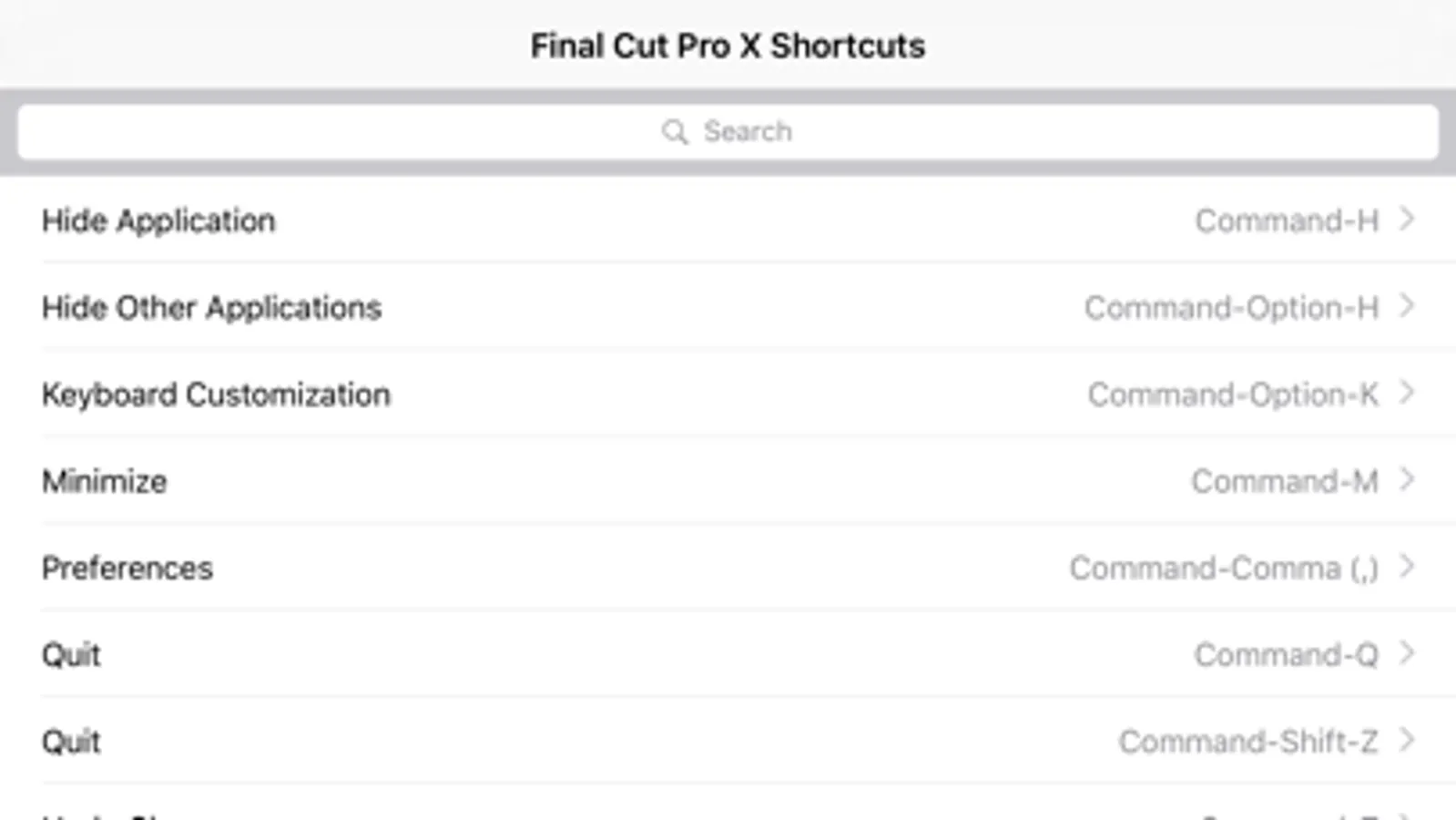Tap chevron beside Command-M
The width and height of the screenshot is (1456, 820).
(x=1407, y=479)
